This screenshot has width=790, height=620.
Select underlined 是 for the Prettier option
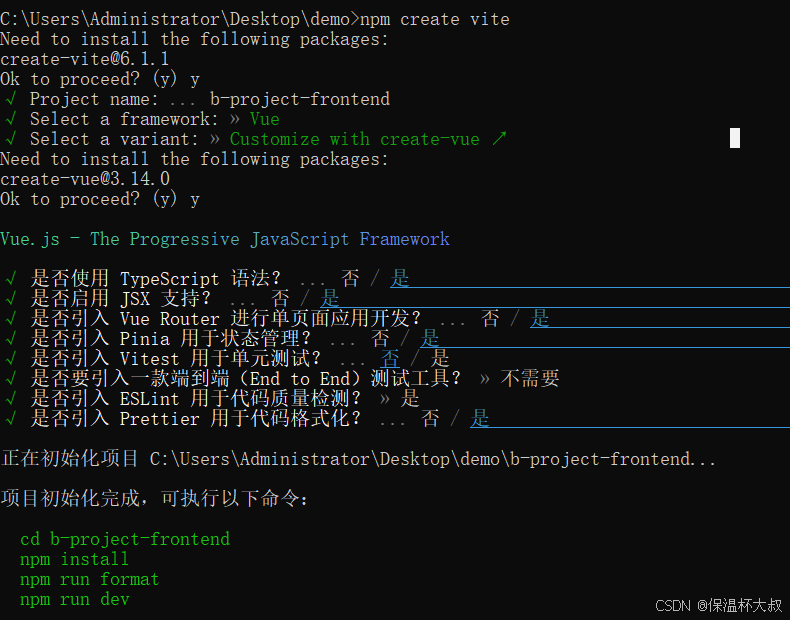(480, 419)
